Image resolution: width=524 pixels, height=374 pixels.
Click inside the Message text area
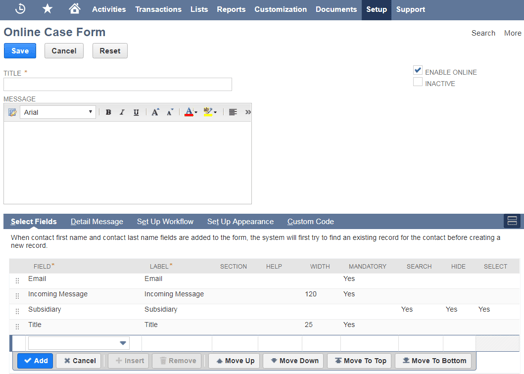pos(127,162)
